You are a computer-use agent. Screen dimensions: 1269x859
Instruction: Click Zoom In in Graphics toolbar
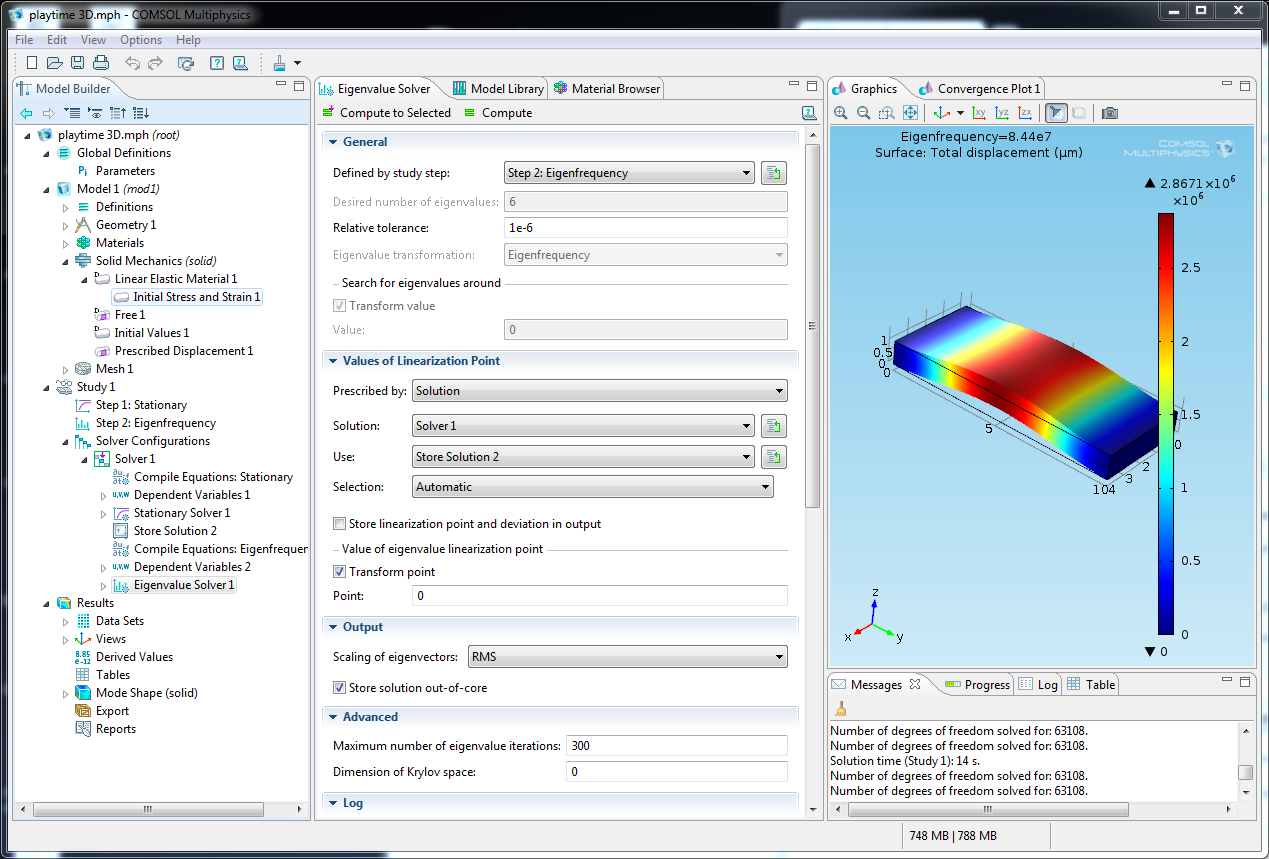click(x=841, y=113)
